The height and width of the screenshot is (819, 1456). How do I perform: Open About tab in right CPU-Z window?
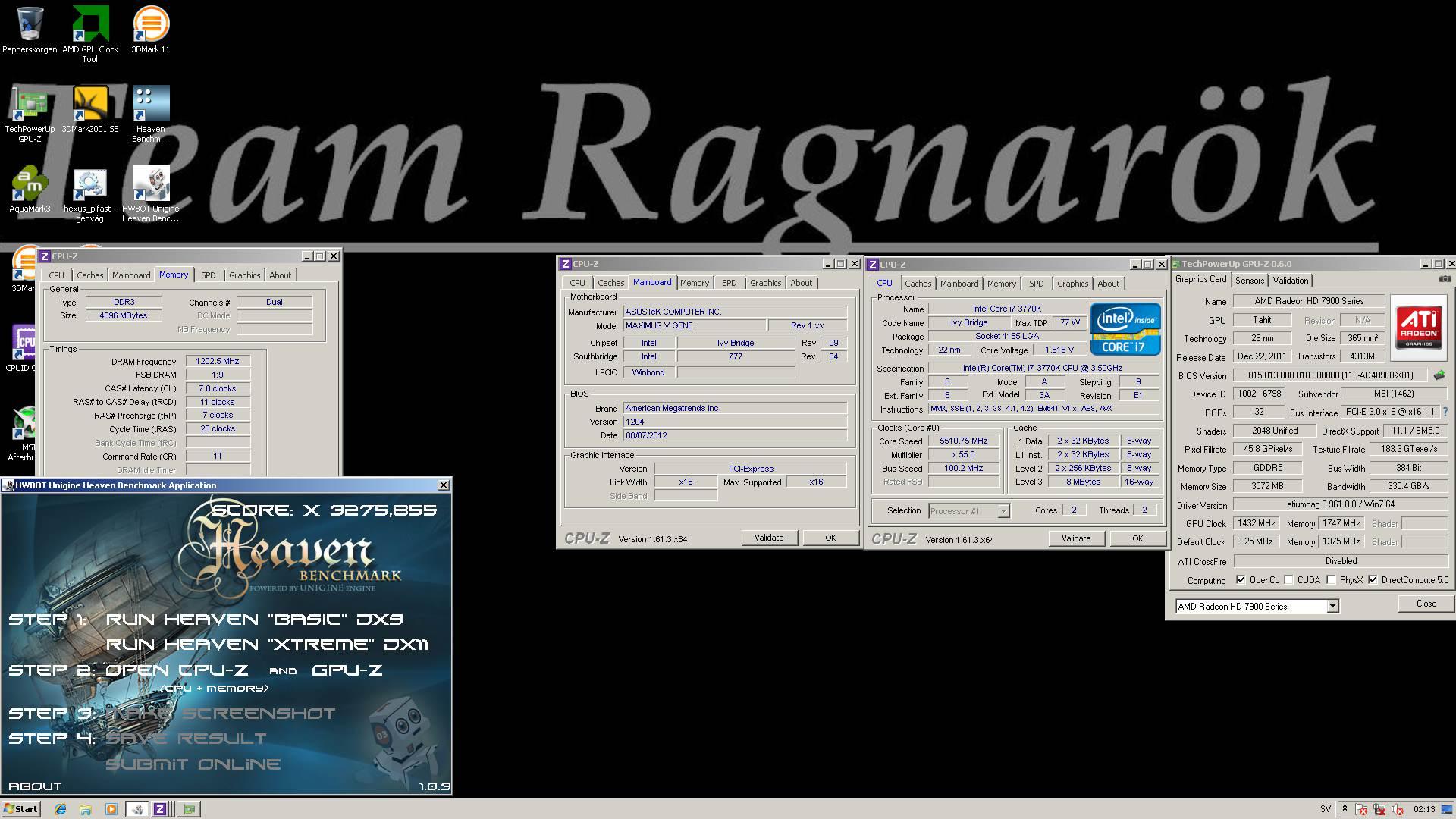[x=1108, y=284]
